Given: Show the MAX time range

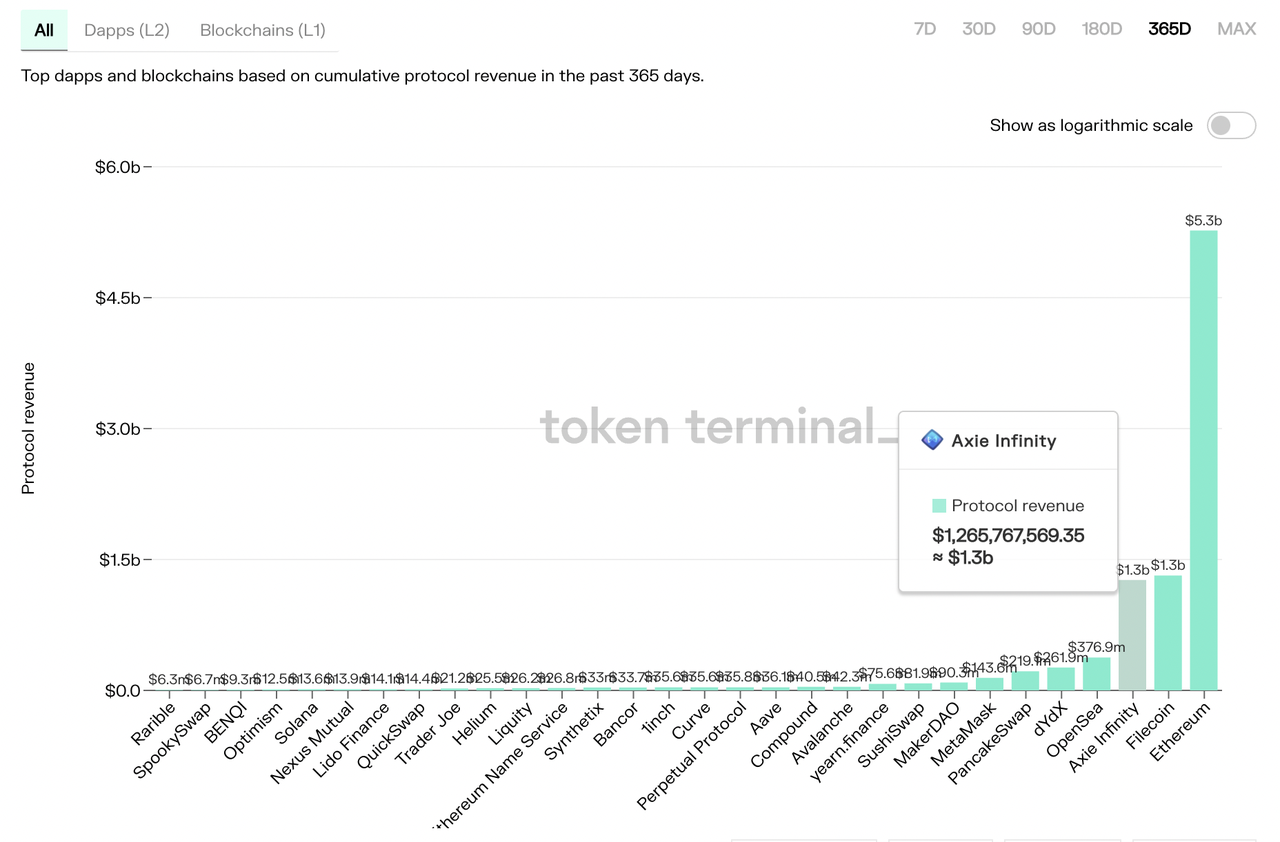Looking at the screenshot, I should coord(1236,29).
